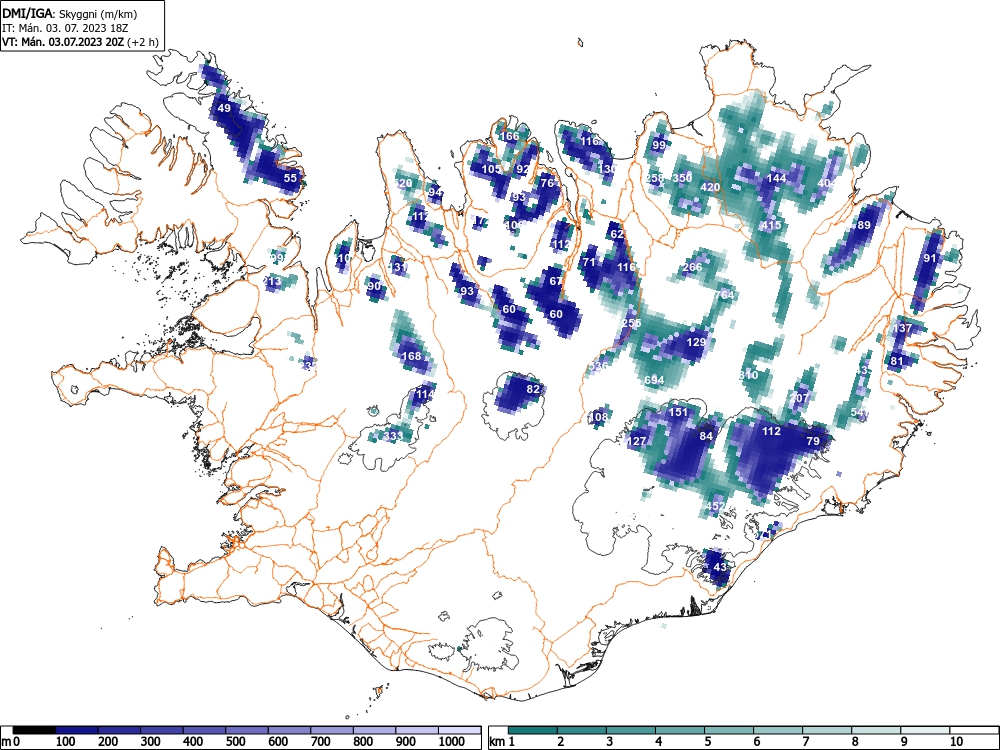Image resolution: width=1000 pixels, height=750 pixels.
Task: Select the 266 visibility value
Action: 692,267
